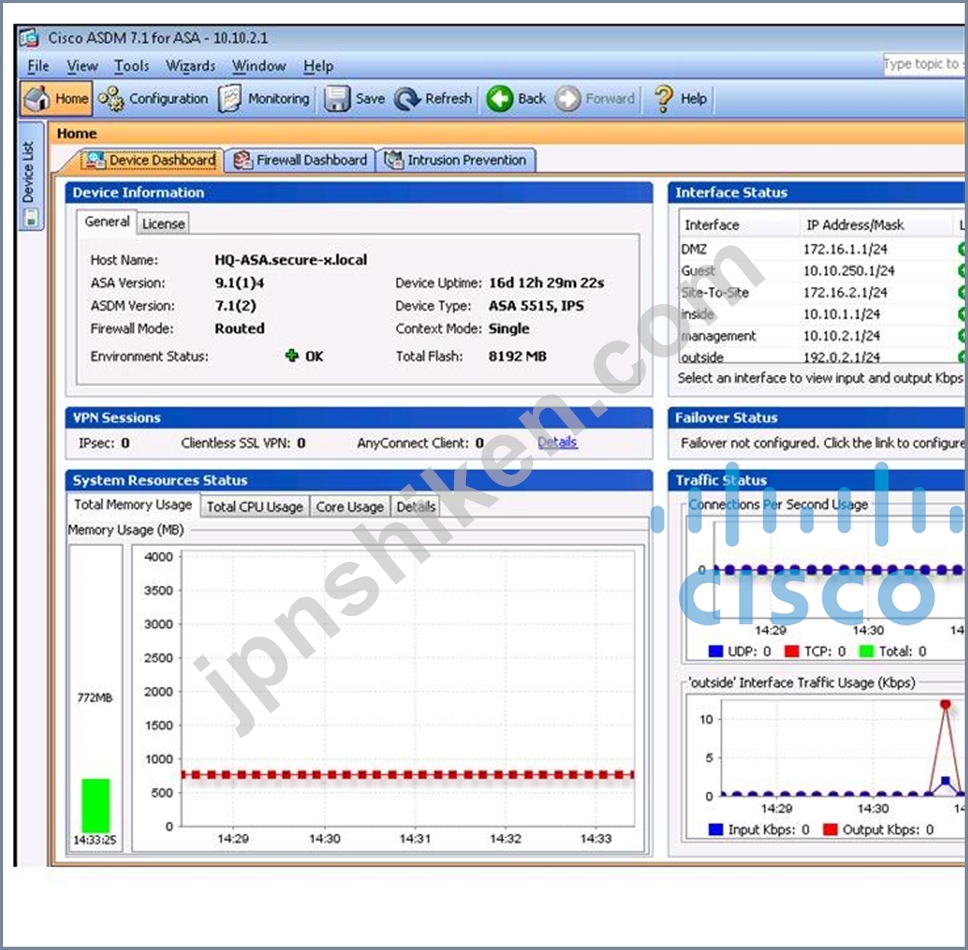This screenshot has height=950, width=968.
Task: Click the blue Input Kbps legend swatch
Action: point(716,829)
